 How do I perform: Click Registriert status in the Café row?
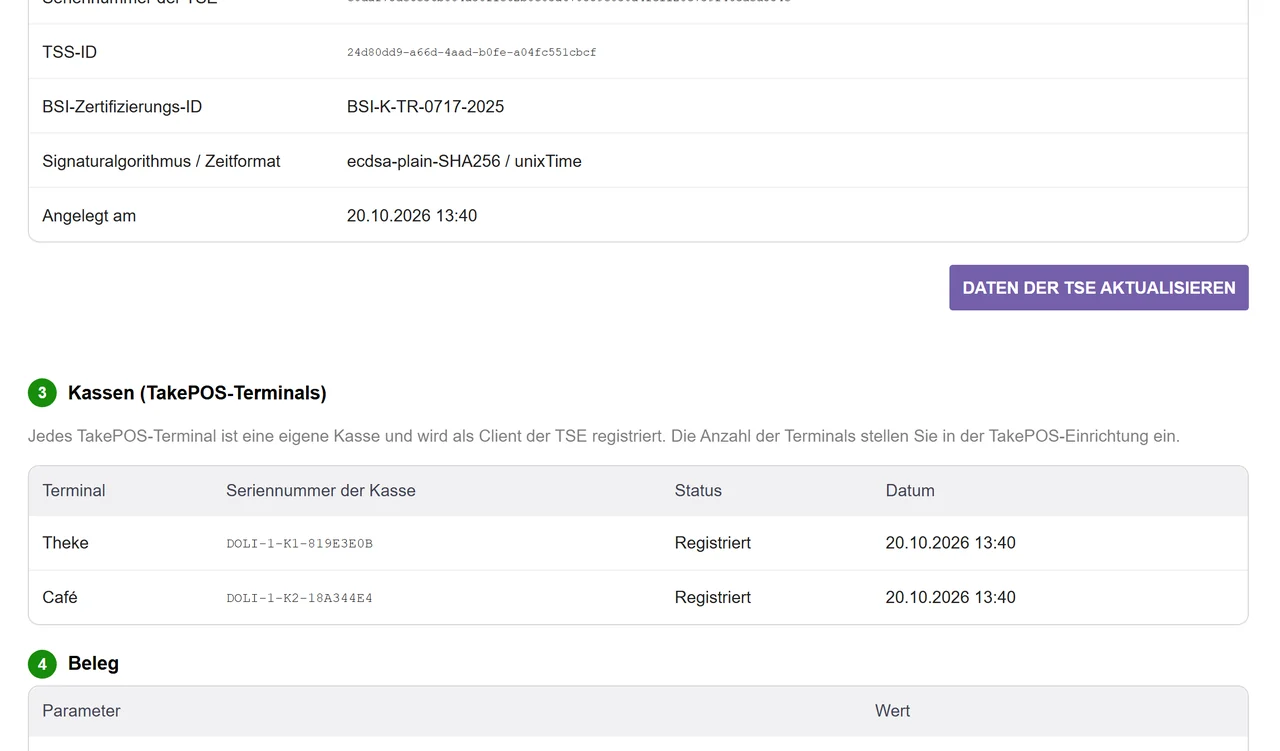[x=713, y=597]
